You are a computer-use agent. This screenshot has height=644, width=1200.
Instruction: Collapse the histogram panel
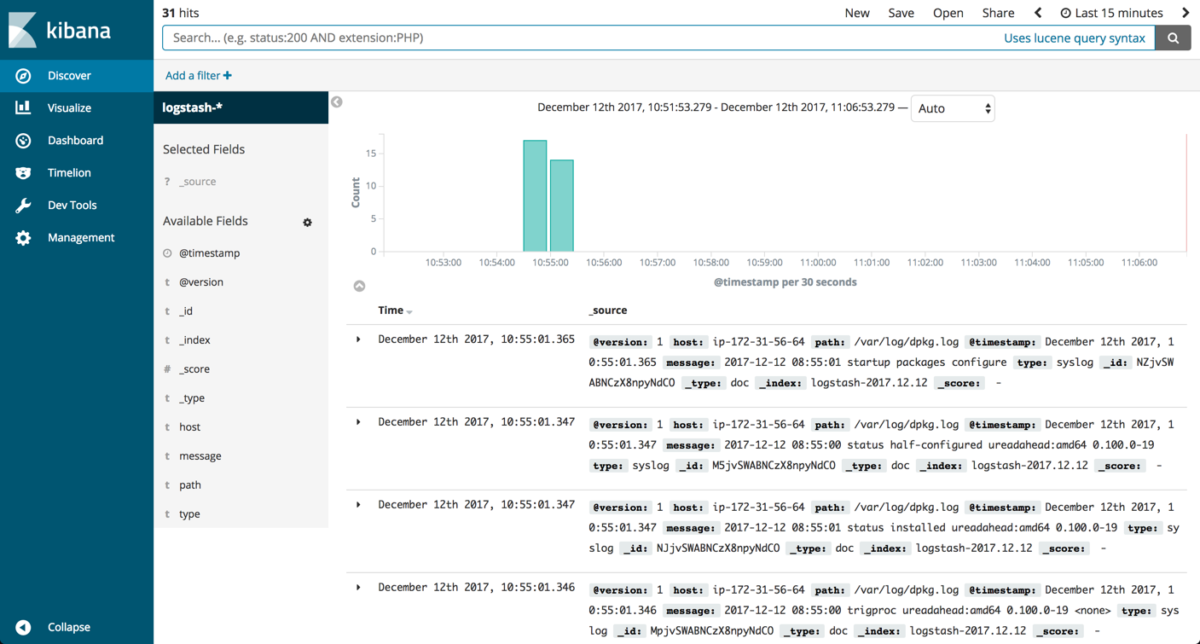pos(359,285)
